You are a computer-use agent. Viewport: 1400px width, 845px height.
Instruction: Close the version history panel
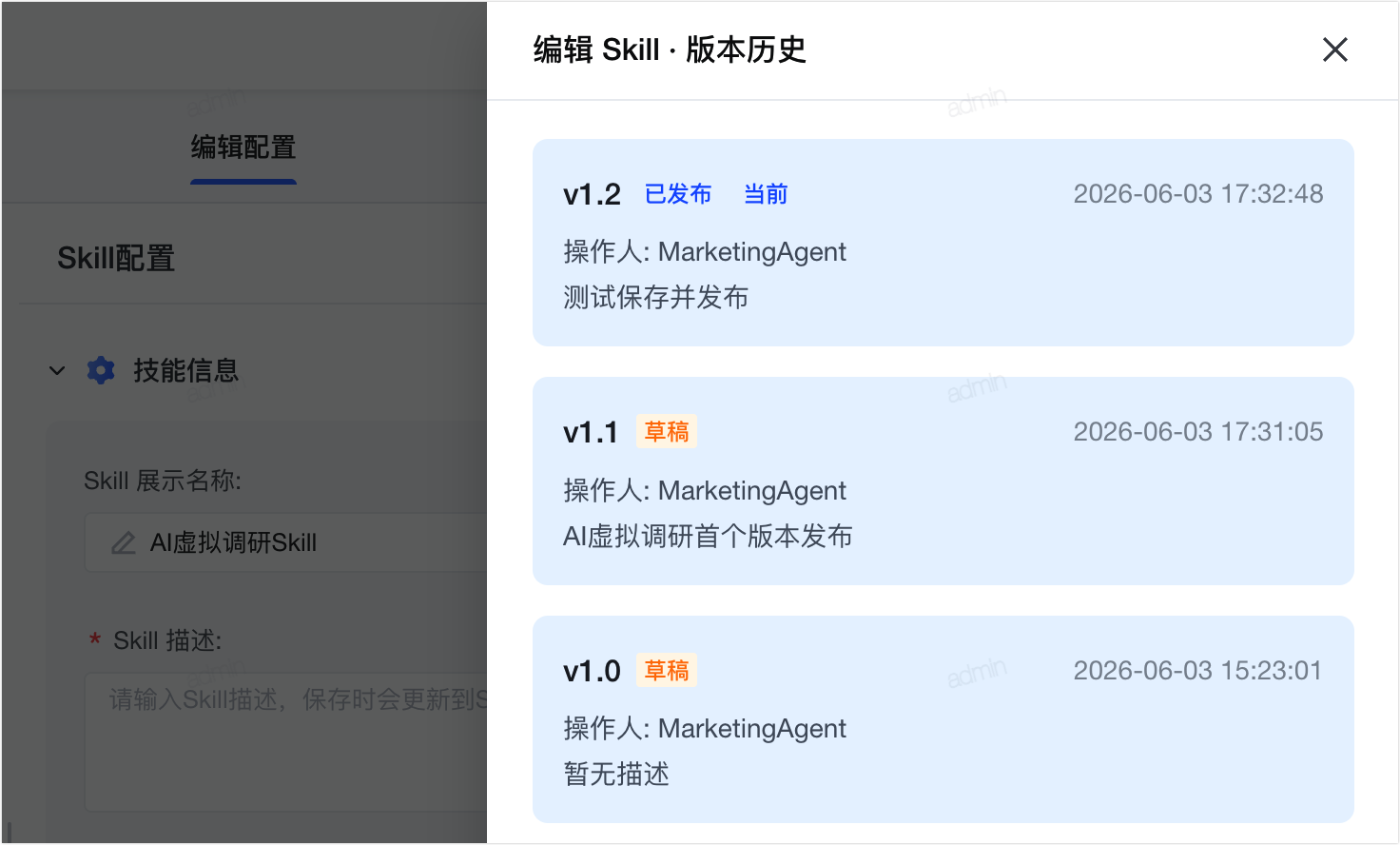1335,49
